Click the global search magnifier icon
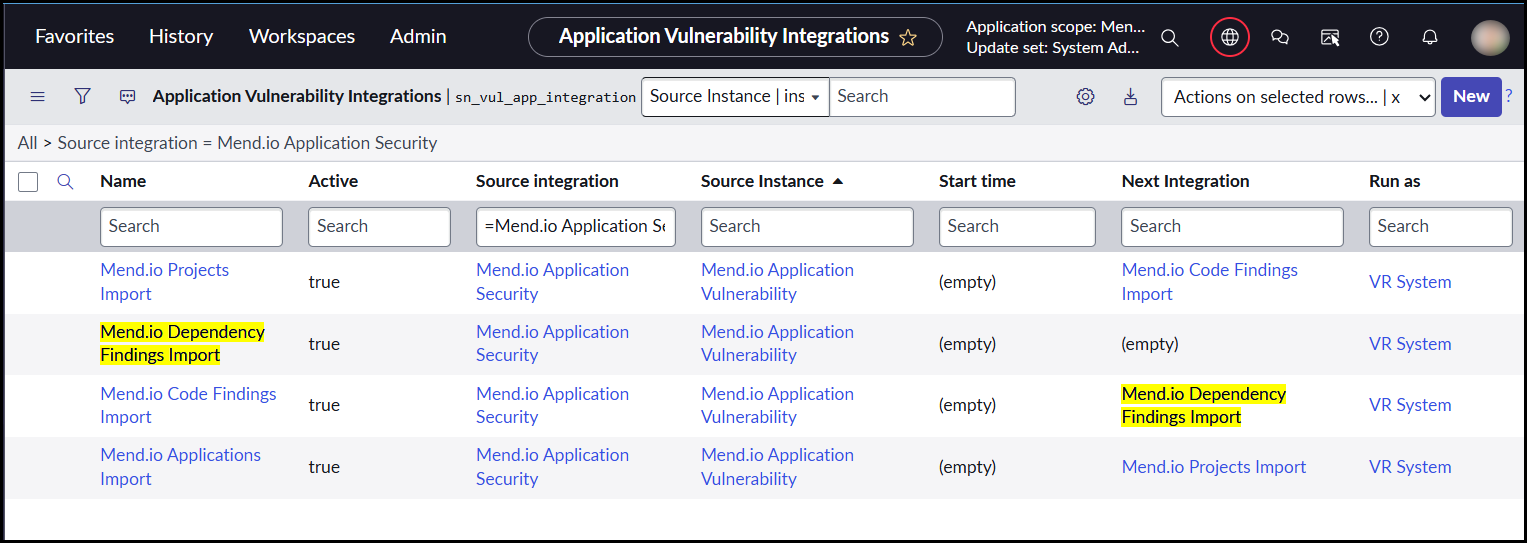 (1169, 37)
